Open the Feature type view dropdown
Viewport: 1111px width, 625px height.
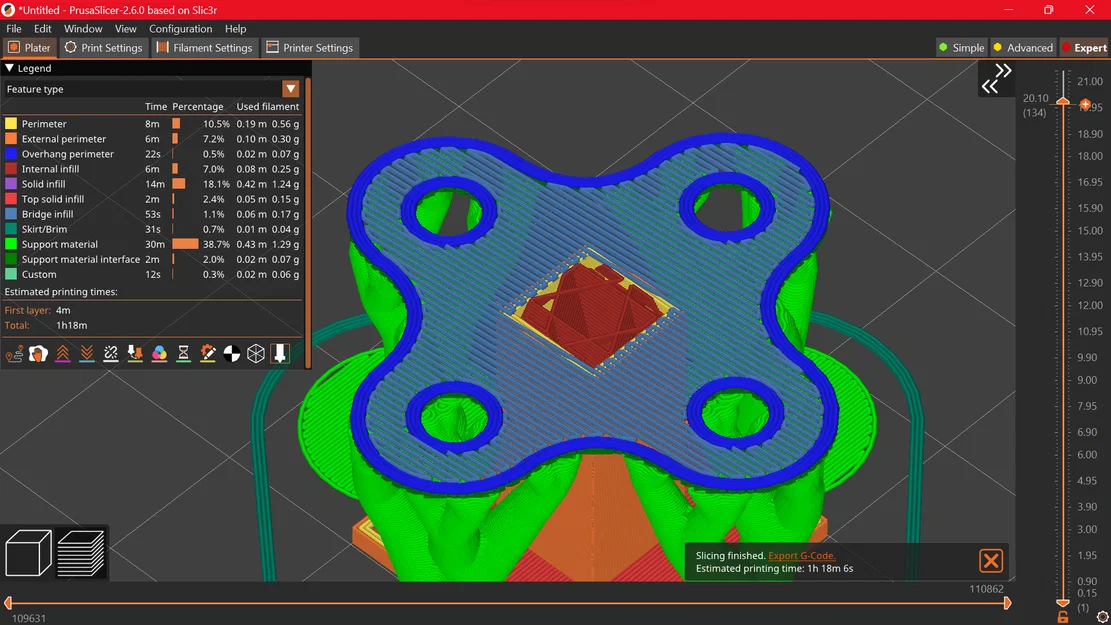pos(291,89)
